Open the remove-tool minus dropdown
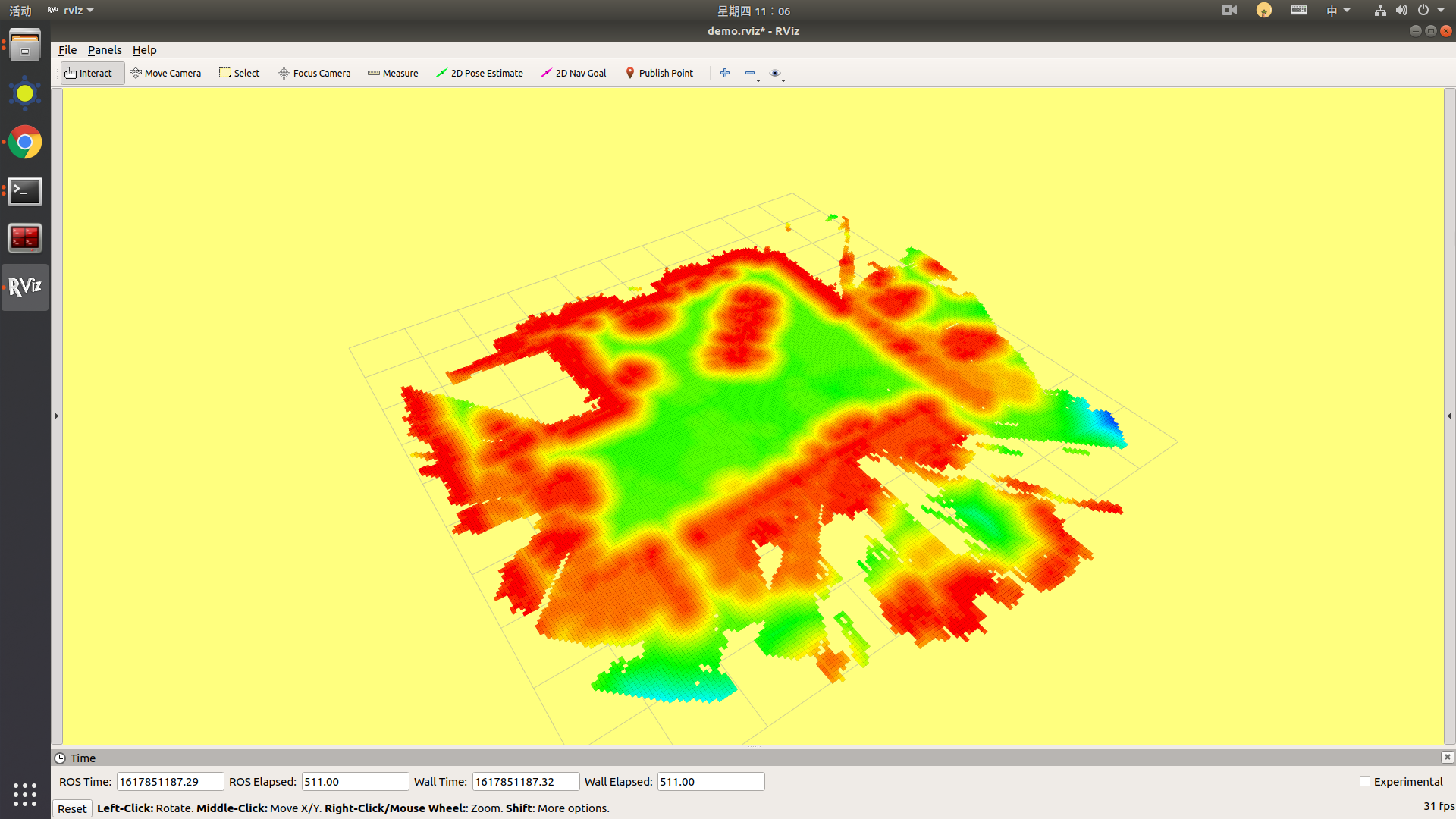Screen dimensions: 1456x819 tap(752, 74)
